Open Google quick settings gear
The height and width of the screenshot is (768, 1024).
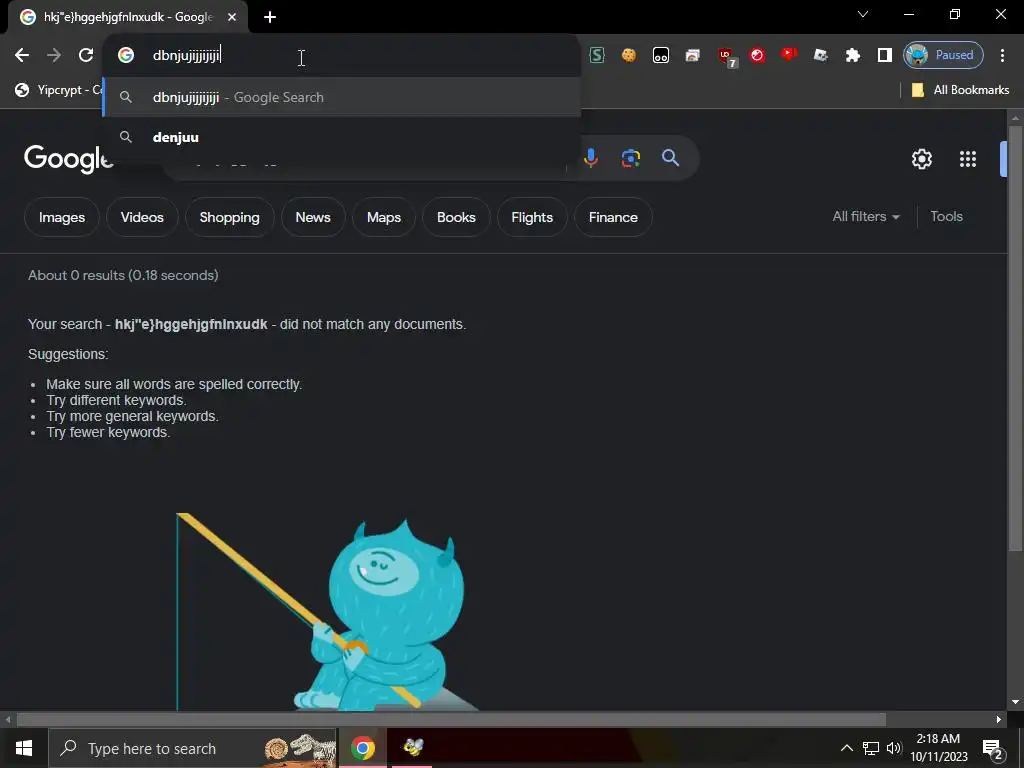coord(921,159)
